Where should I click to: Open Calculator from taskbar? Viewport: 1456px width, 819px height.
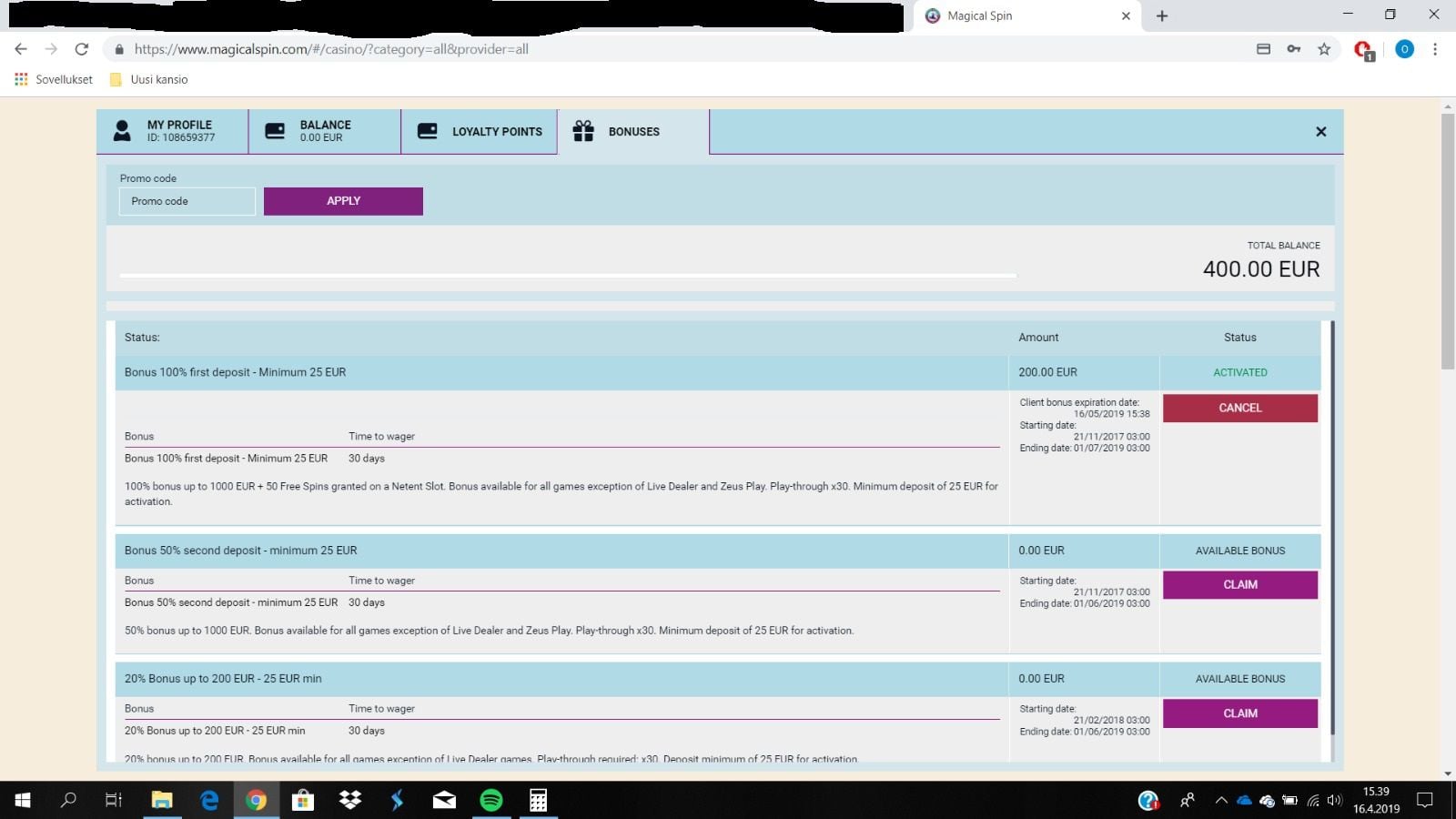(x=538, y=800)
